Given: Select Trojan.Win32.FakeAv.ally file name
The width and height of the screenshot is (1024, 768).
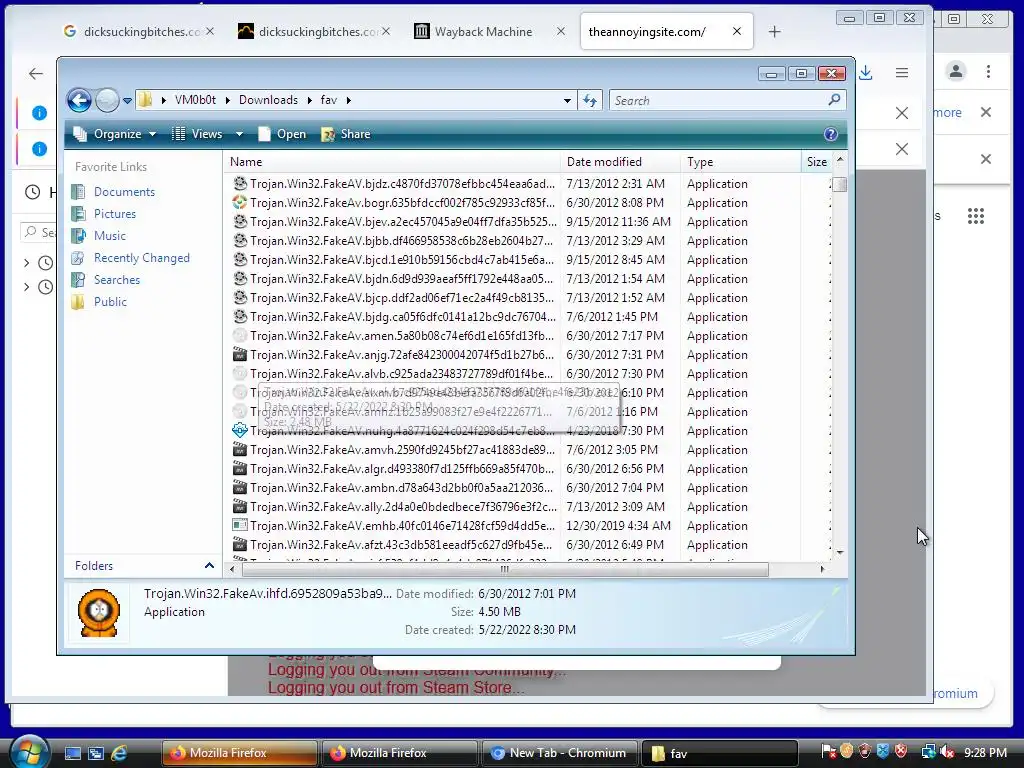Looking at the screenshot, I should [404, 507].
